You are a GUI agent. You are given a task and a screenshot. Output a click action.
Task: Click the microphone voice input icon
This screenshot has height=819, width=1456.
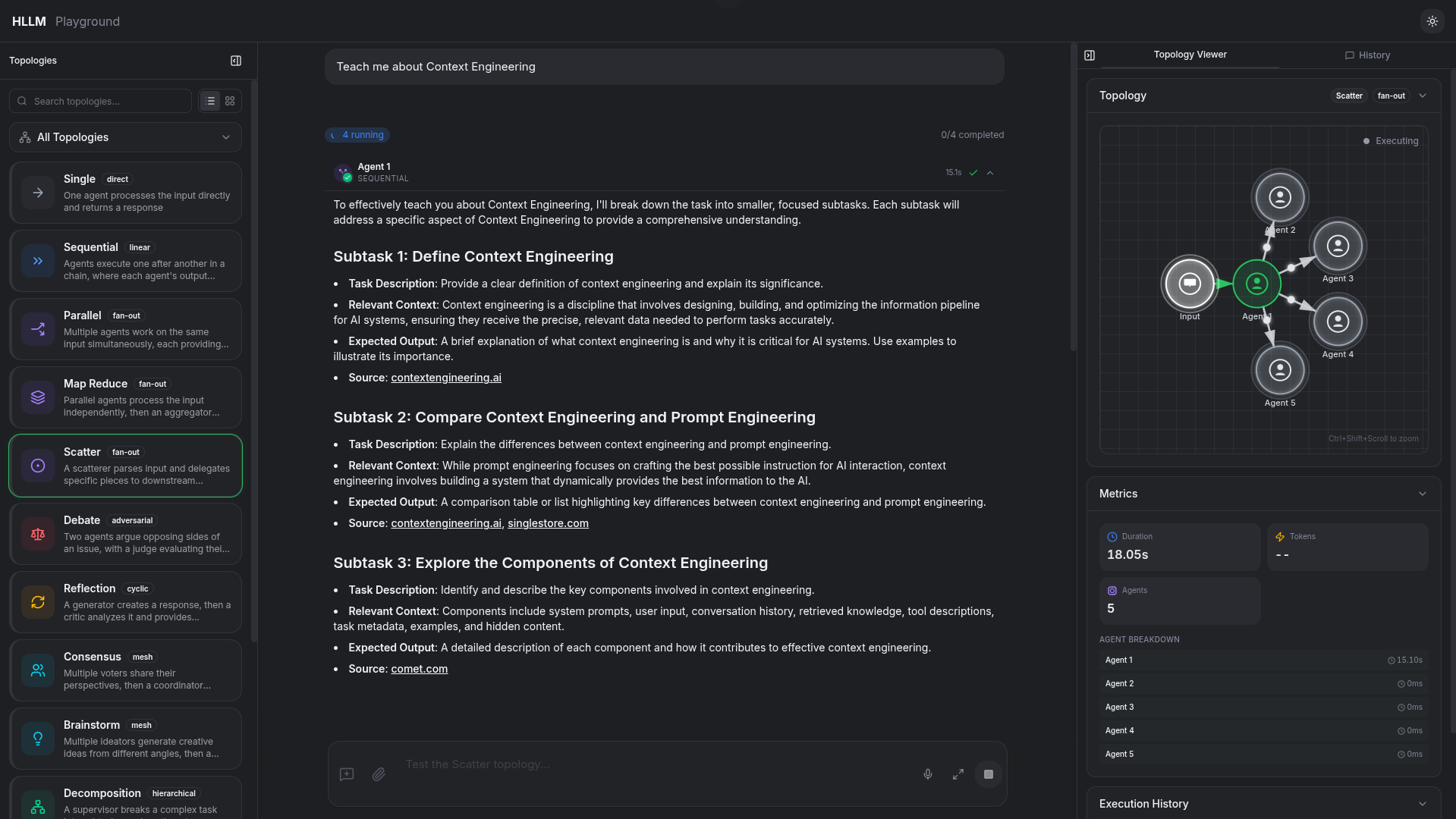pos(927,774)
